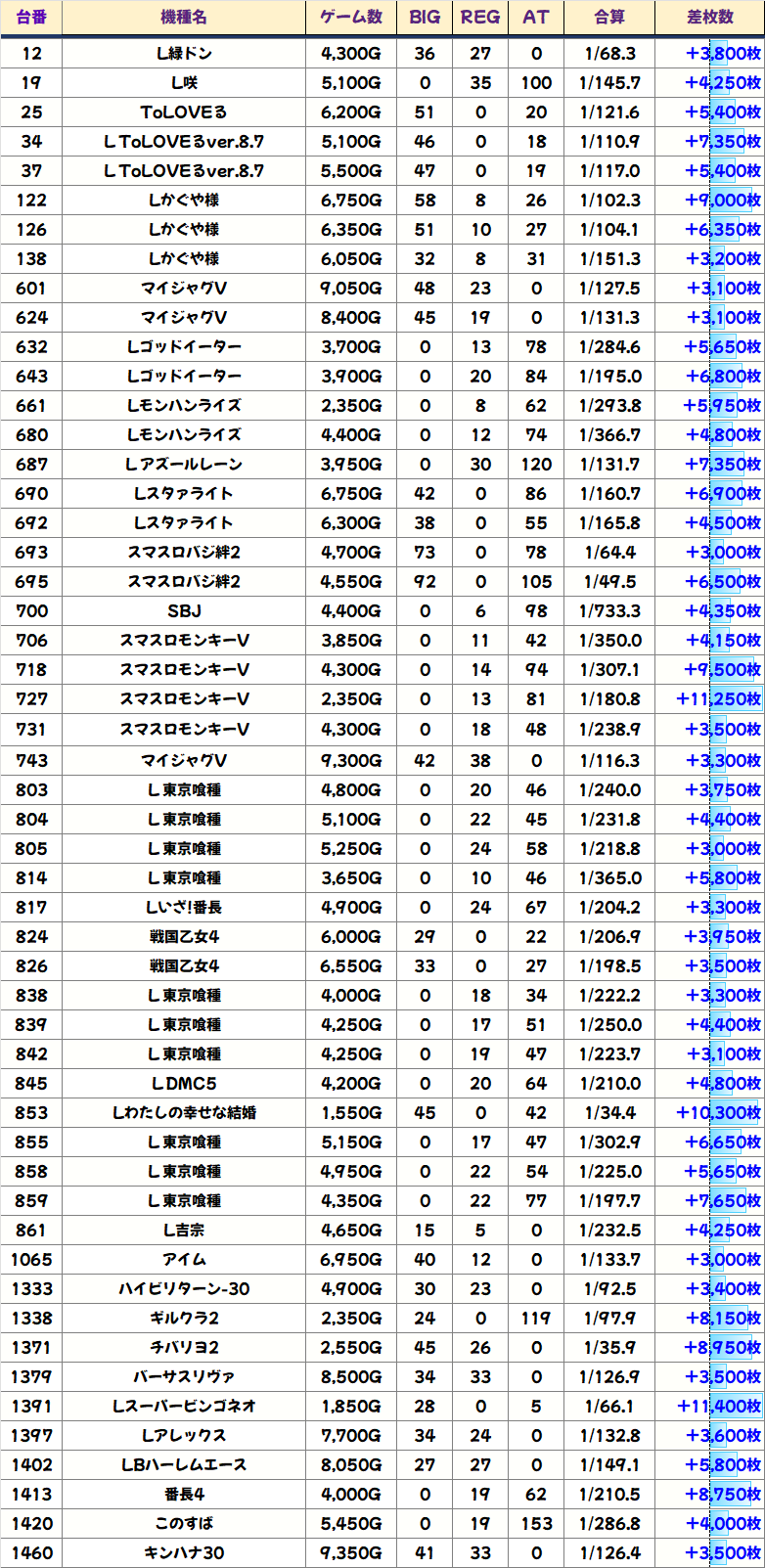The width and height of the screenshot is (765, 1568).
Task: Click machine number 803
Action: [31, 789]
